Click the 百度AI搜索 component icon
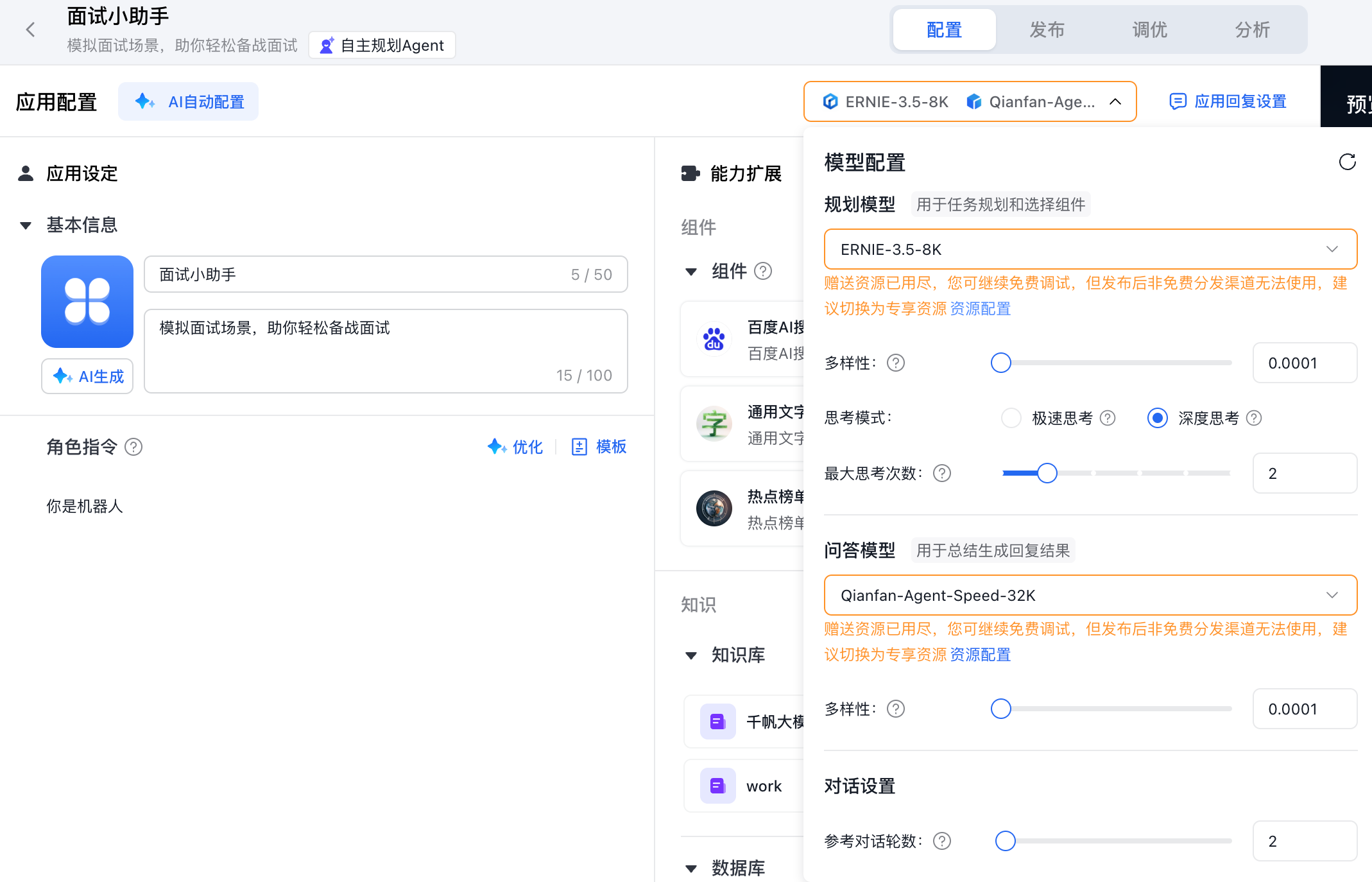The image size is (1372, 882). click(x=714, y=339)
